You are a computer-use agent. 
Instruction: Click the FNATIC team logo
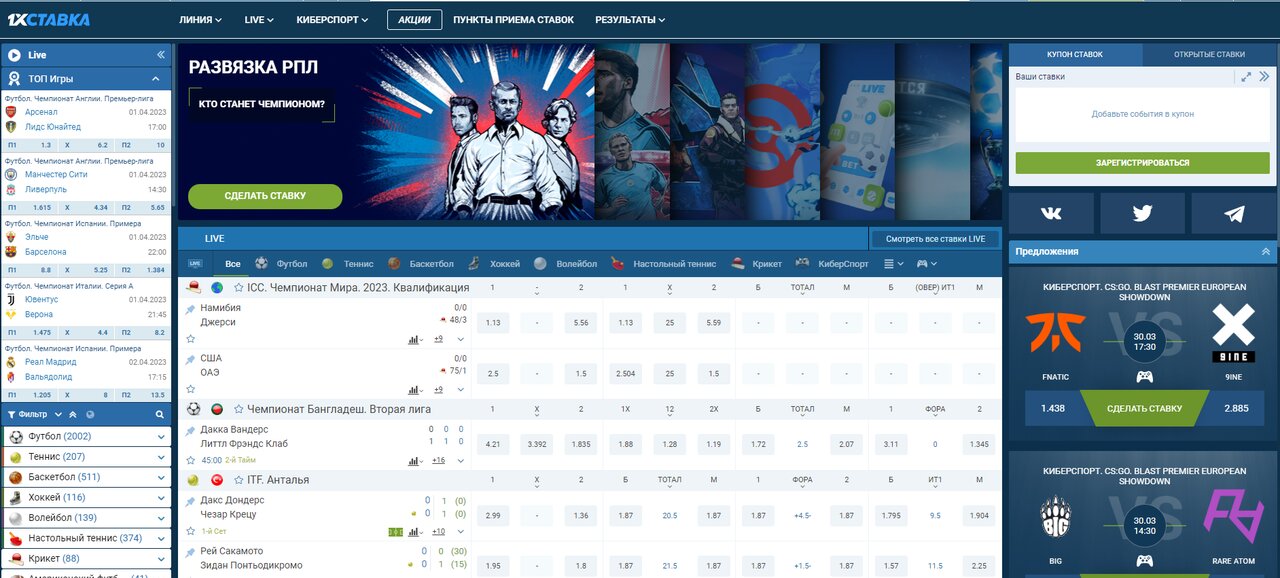pos(1055,333)
